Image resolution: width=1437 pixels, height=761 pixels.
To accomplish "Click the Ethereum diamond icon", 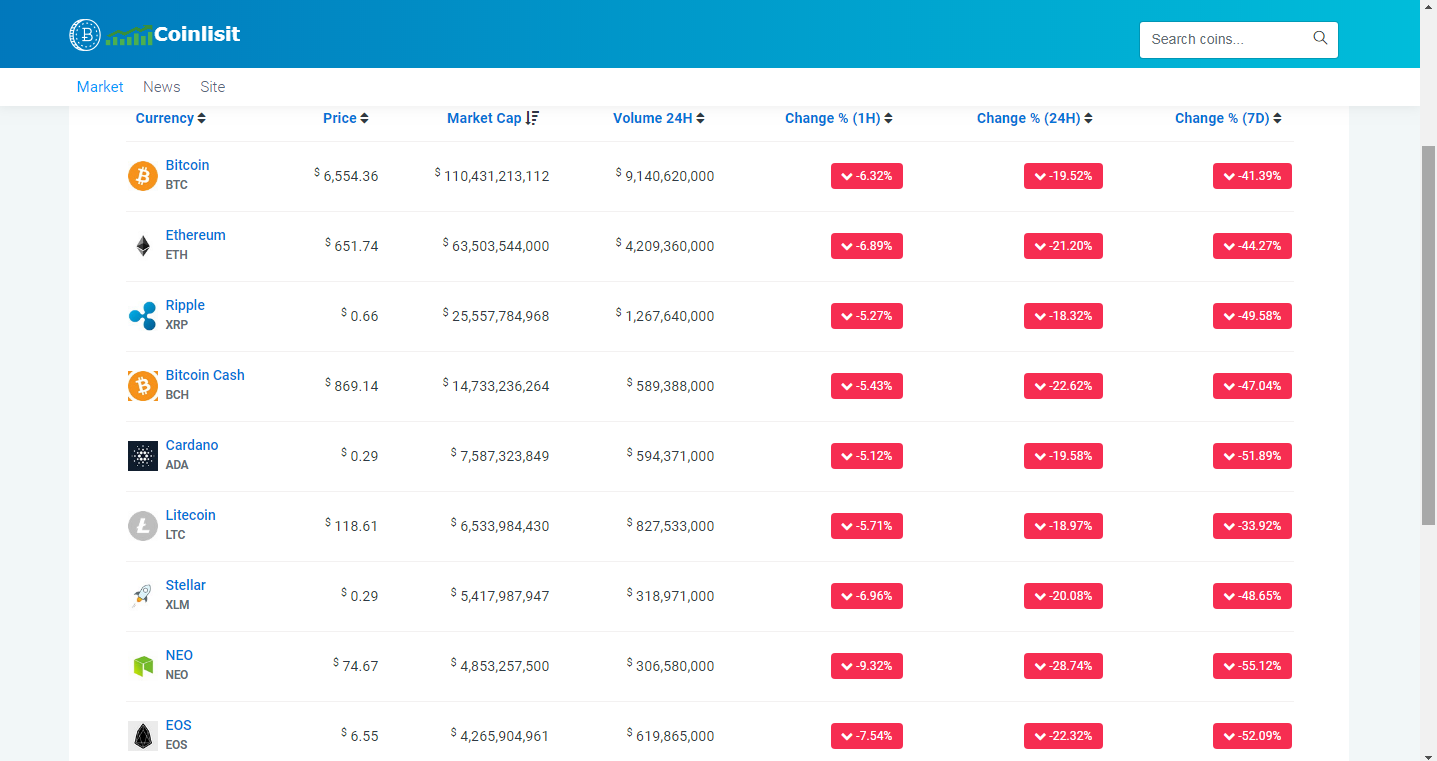I will click(143, 246).
